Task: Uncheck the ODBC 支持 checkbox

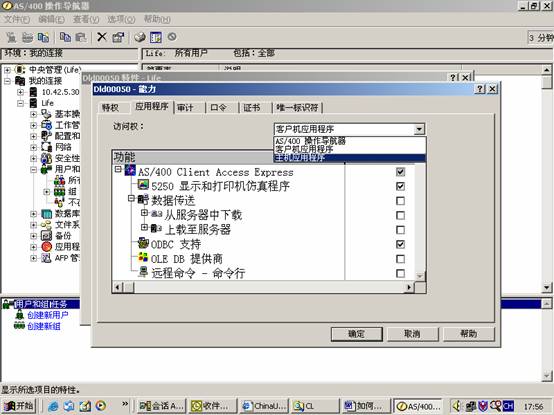Action: (x=400, y=244)
